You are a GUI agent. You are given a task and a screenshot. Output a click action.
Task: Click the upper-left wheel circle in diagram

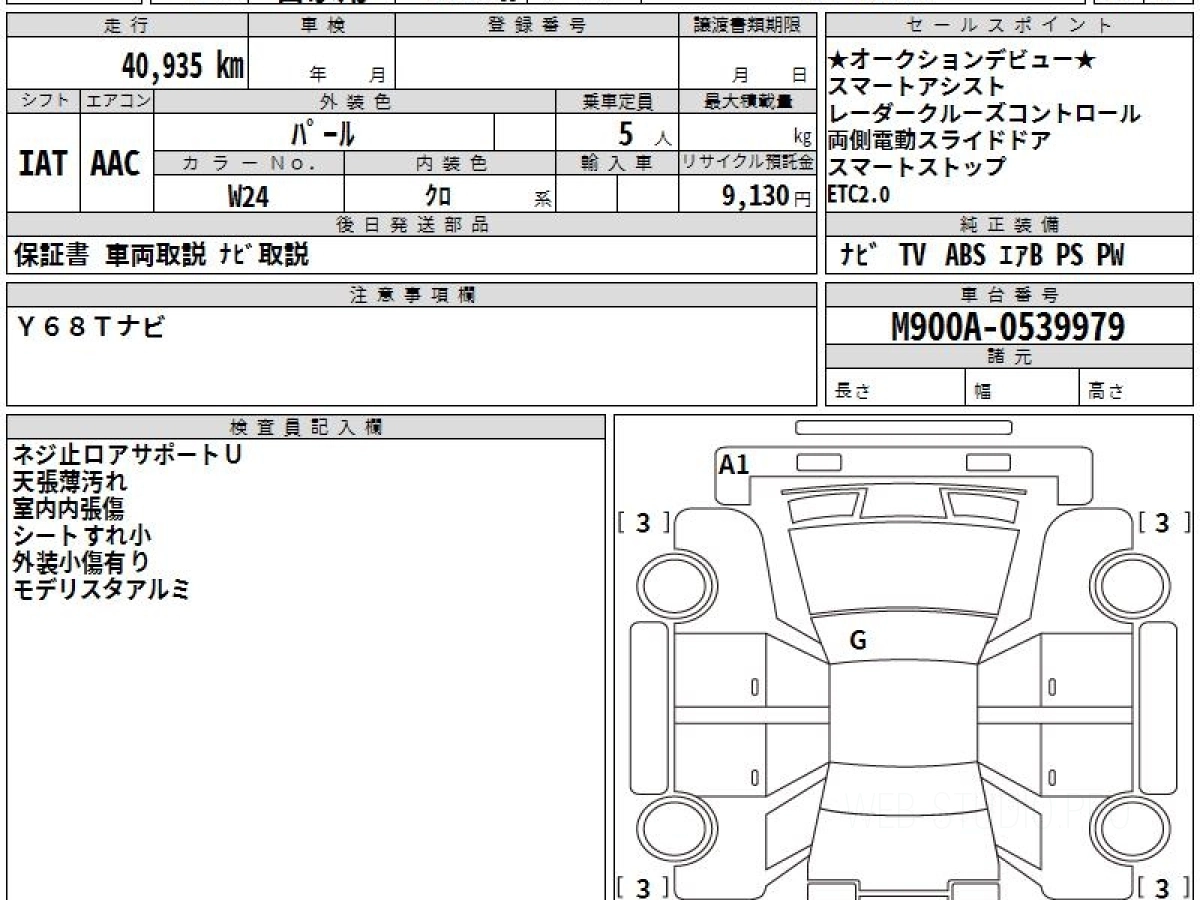pyautogui.click(x=671, y=585)
